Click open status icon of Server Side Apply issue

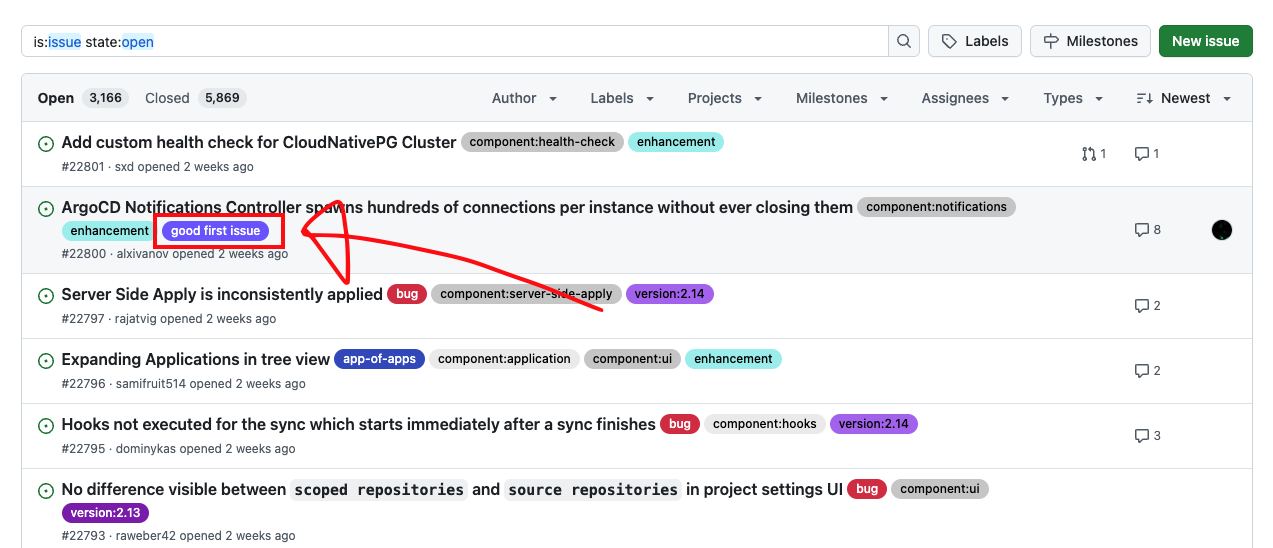[46, 295]
